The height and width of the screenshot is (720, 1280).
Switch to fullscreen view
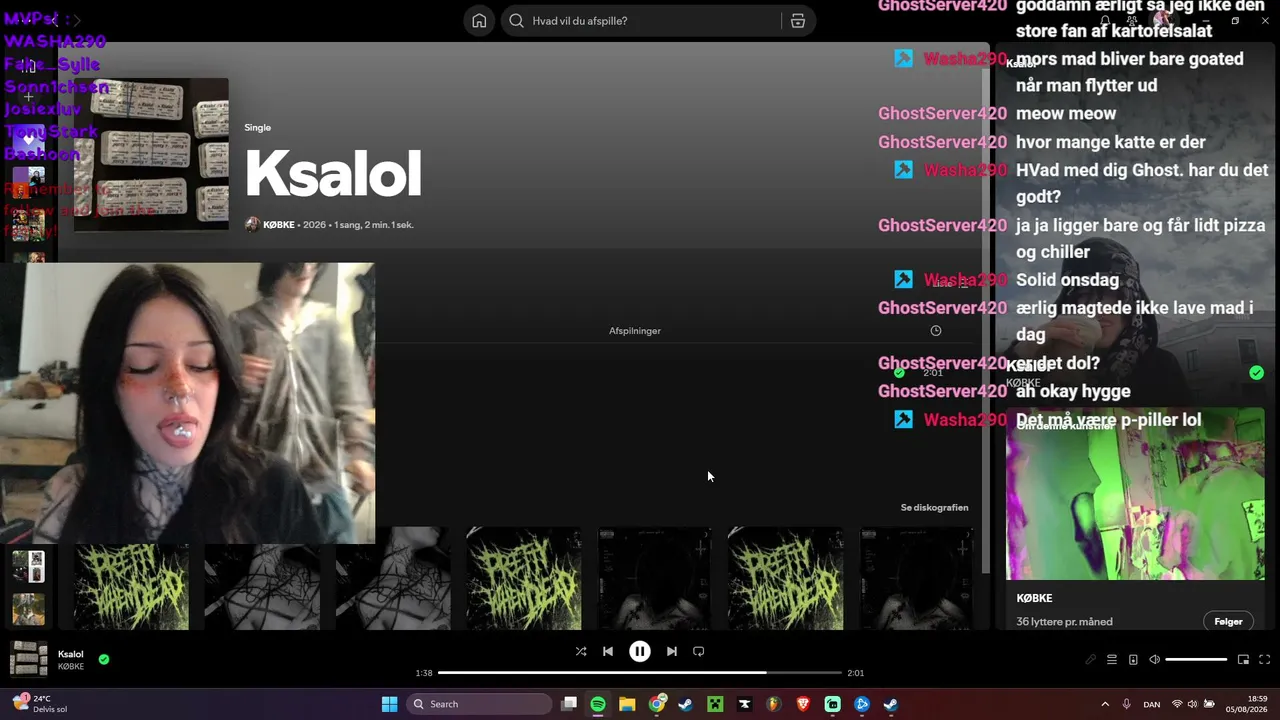[1265, 659]
